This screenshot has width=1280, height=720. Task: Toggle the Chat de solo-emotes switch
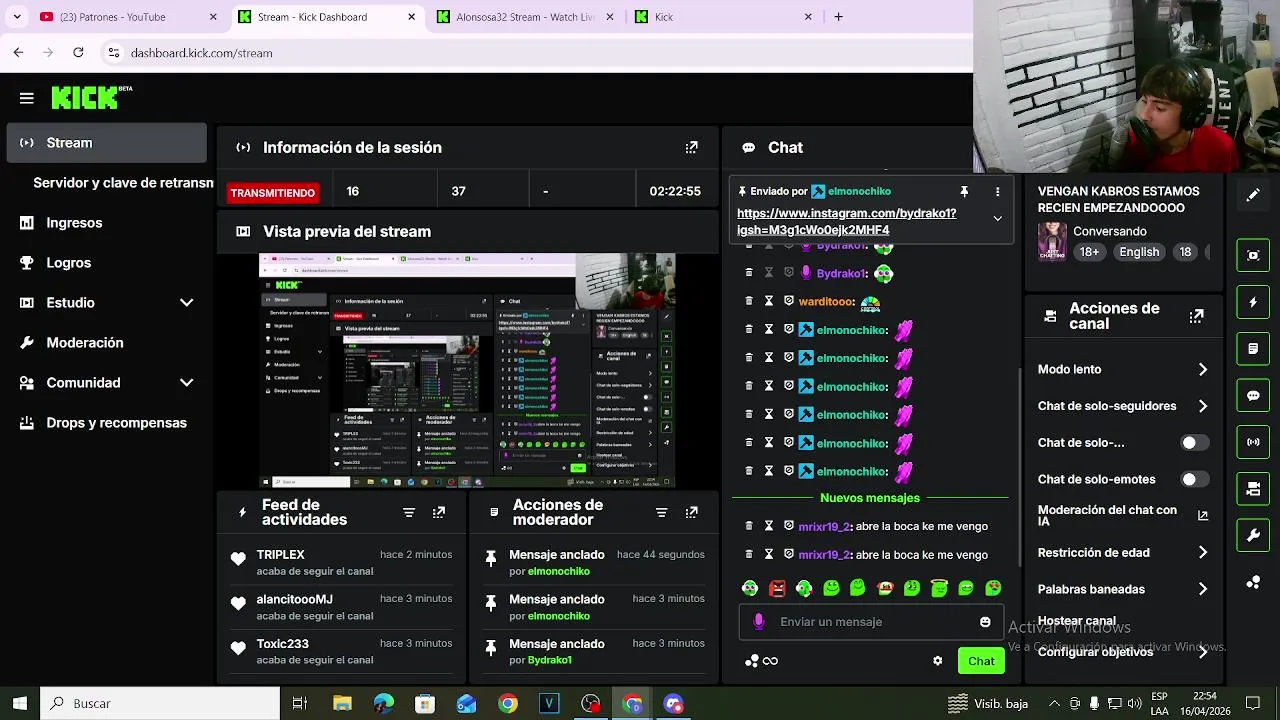tap(1195, 480)
